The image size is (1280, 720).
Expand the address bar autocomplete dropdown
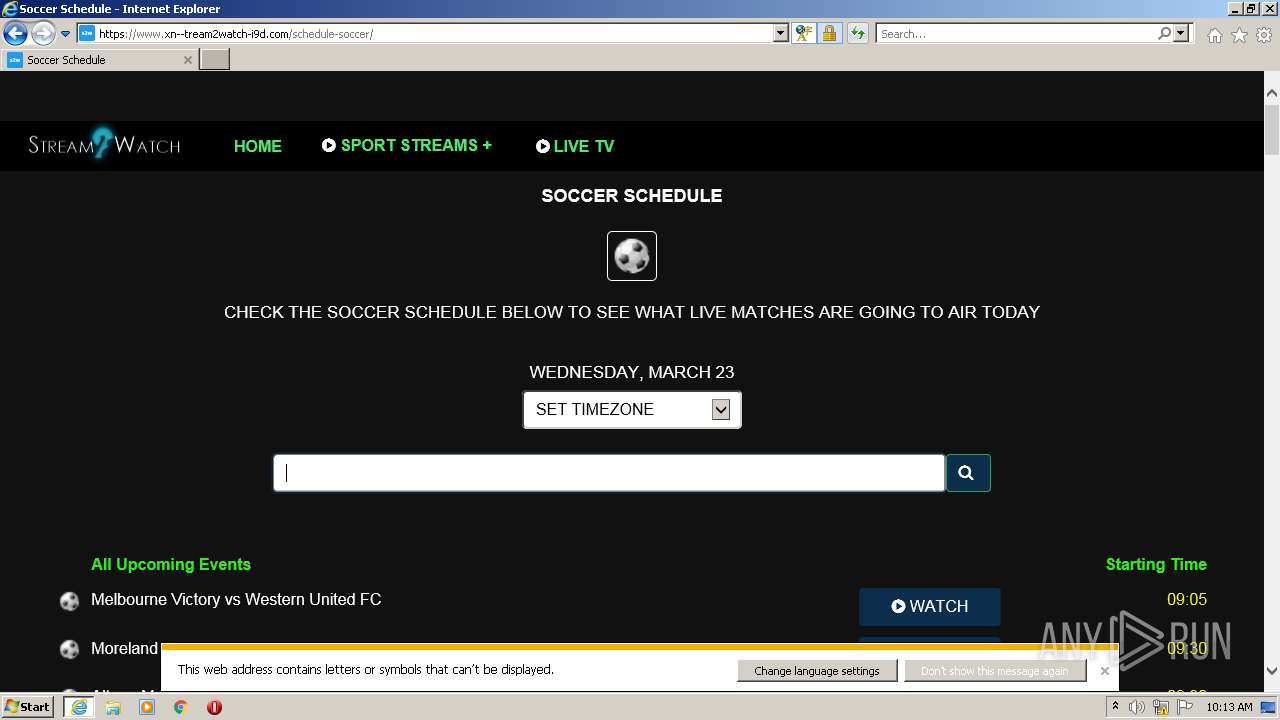point(781,33)
